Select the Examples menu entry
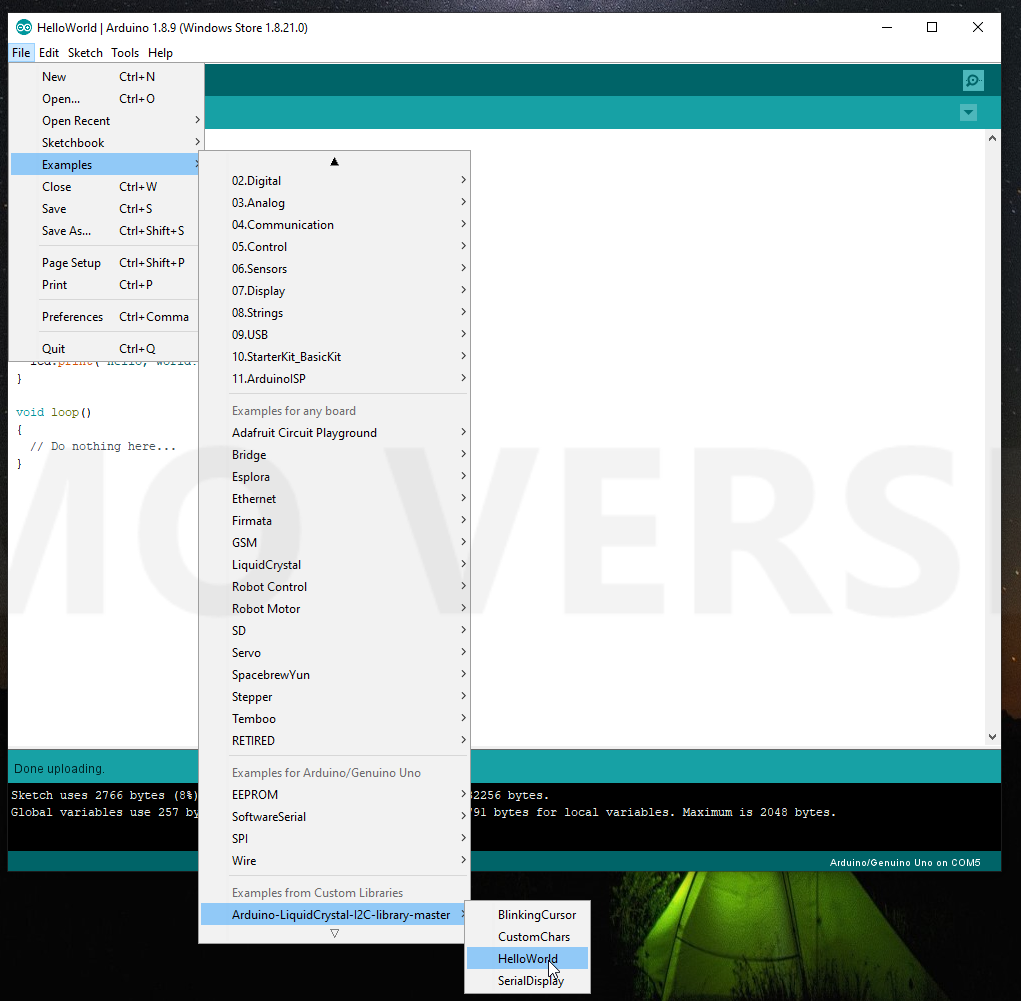This screenshot has height=1001, width=1021. click(x=105, y=165)
